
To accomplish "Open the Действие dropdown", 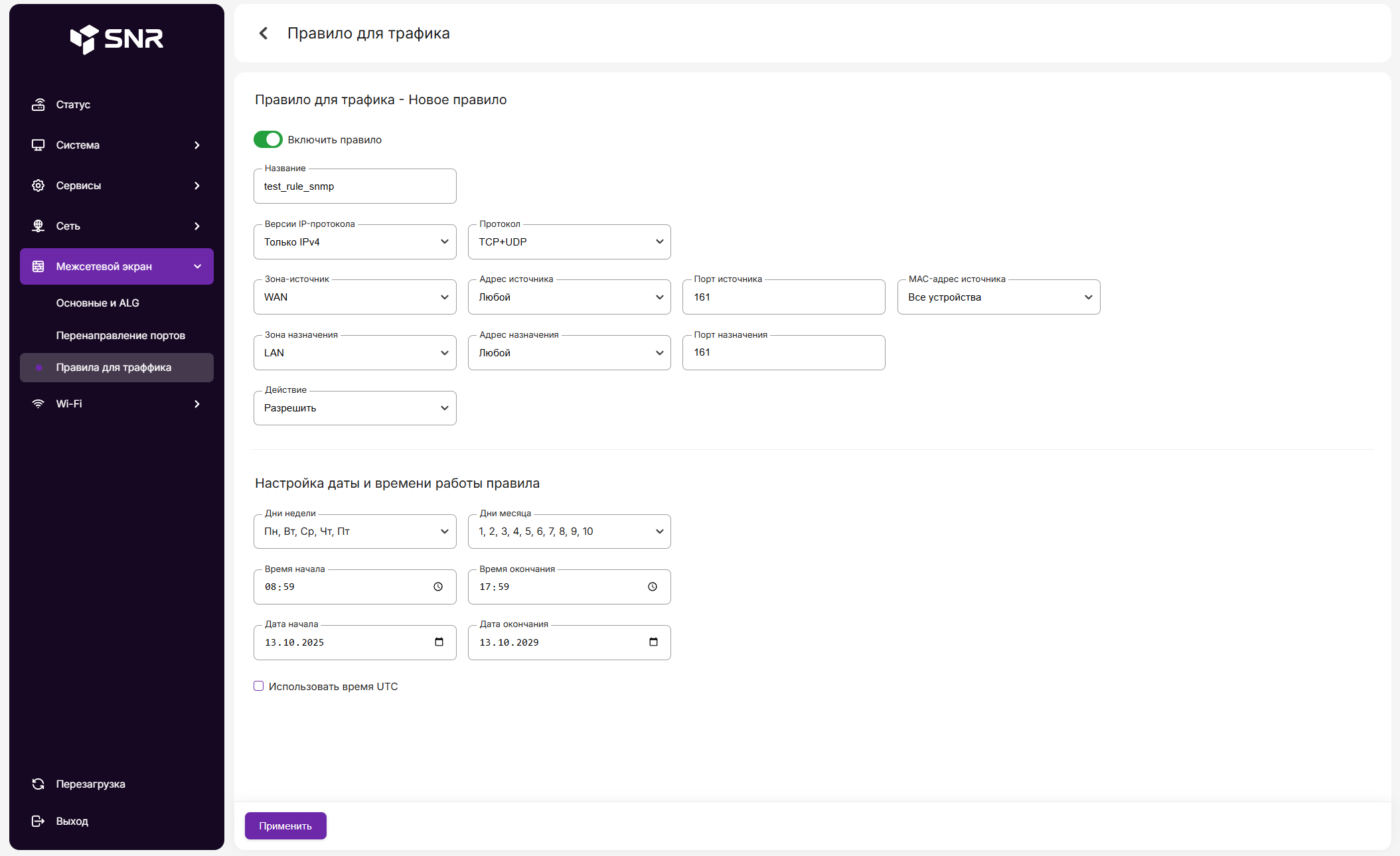I will pos(354,408).
